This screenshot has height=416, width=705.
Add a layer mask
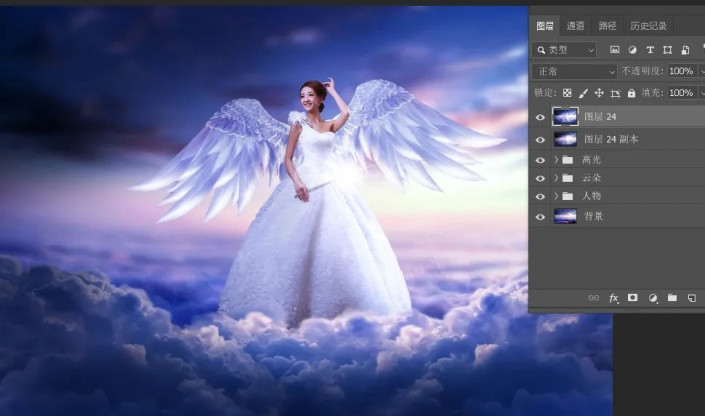pyautogui.click(x=633, y=297)
